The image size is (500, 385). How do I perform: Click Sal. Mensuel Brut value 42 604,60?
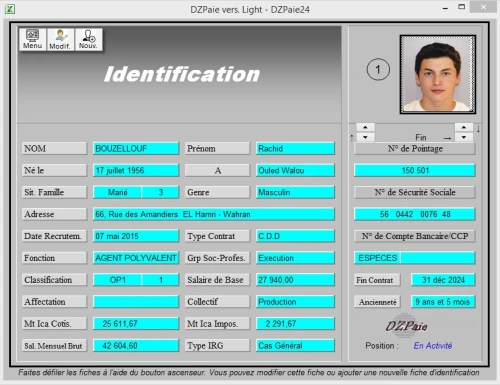(136, 346)
